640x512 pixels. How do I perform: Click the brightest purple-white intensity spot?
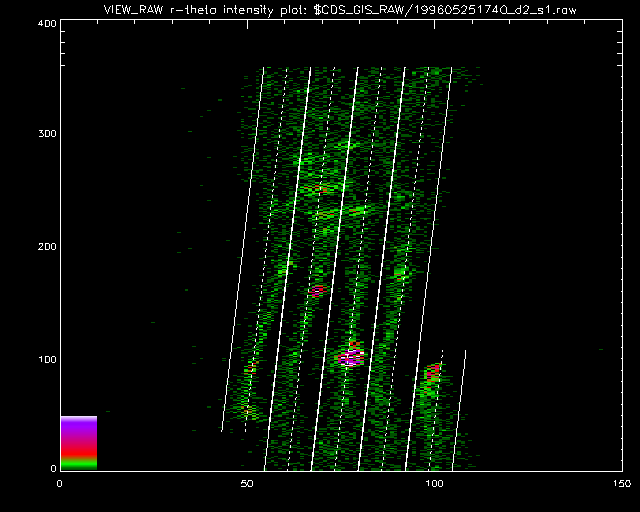351,357
